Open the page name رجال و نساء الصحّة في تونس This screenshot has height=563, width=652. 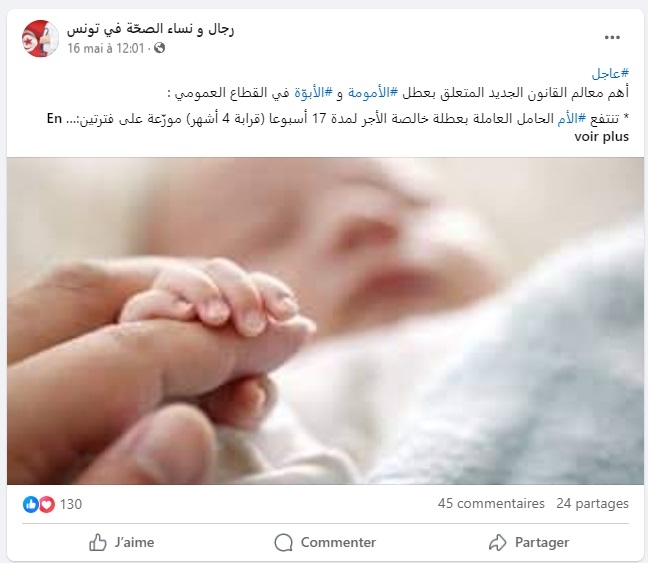[x=151, y=29]
